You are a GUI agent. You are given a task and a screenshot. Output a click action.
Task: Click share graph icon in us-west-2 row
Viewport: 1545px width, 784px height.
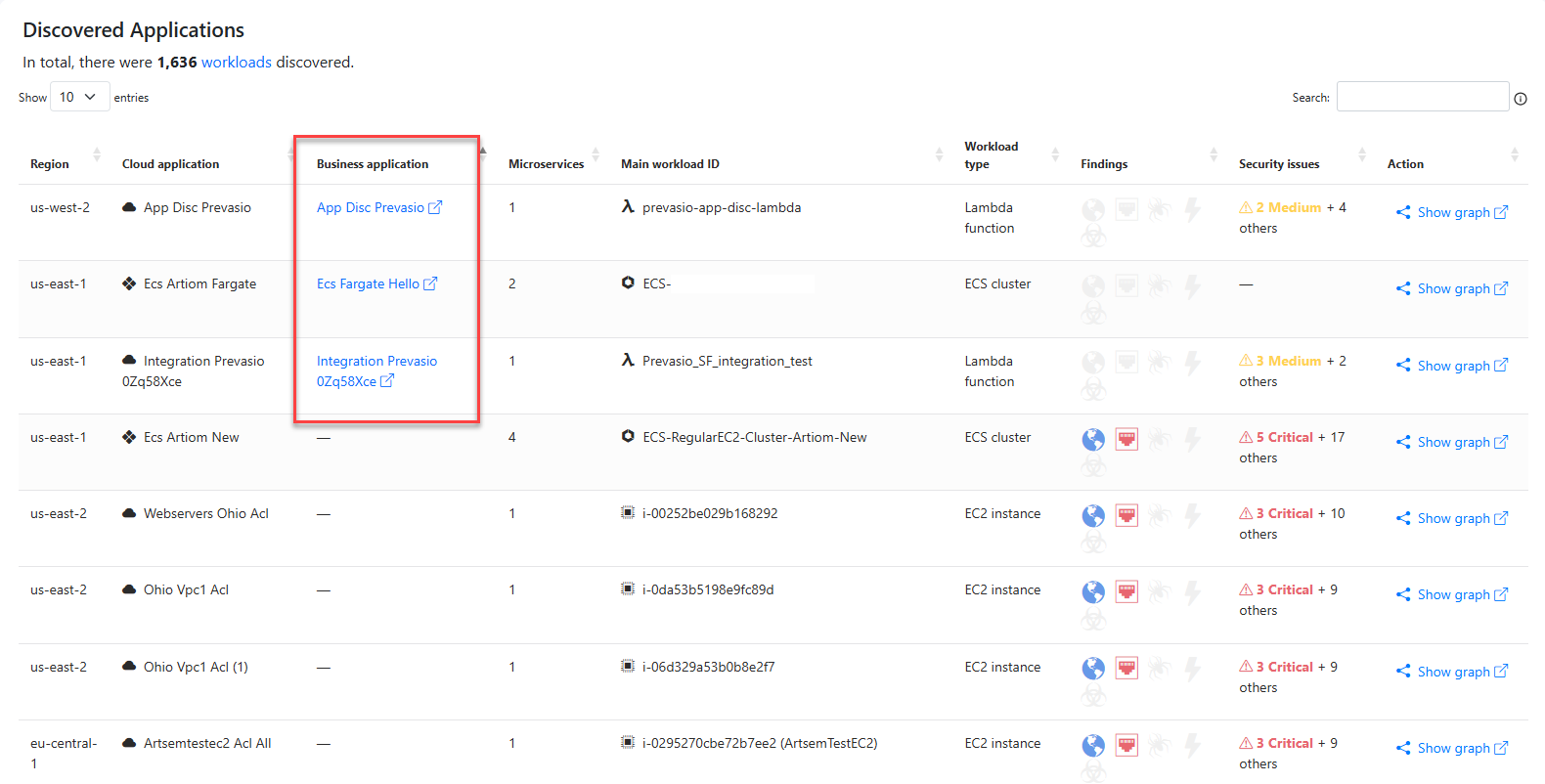pyautogui.click(x=1403, y=212)
